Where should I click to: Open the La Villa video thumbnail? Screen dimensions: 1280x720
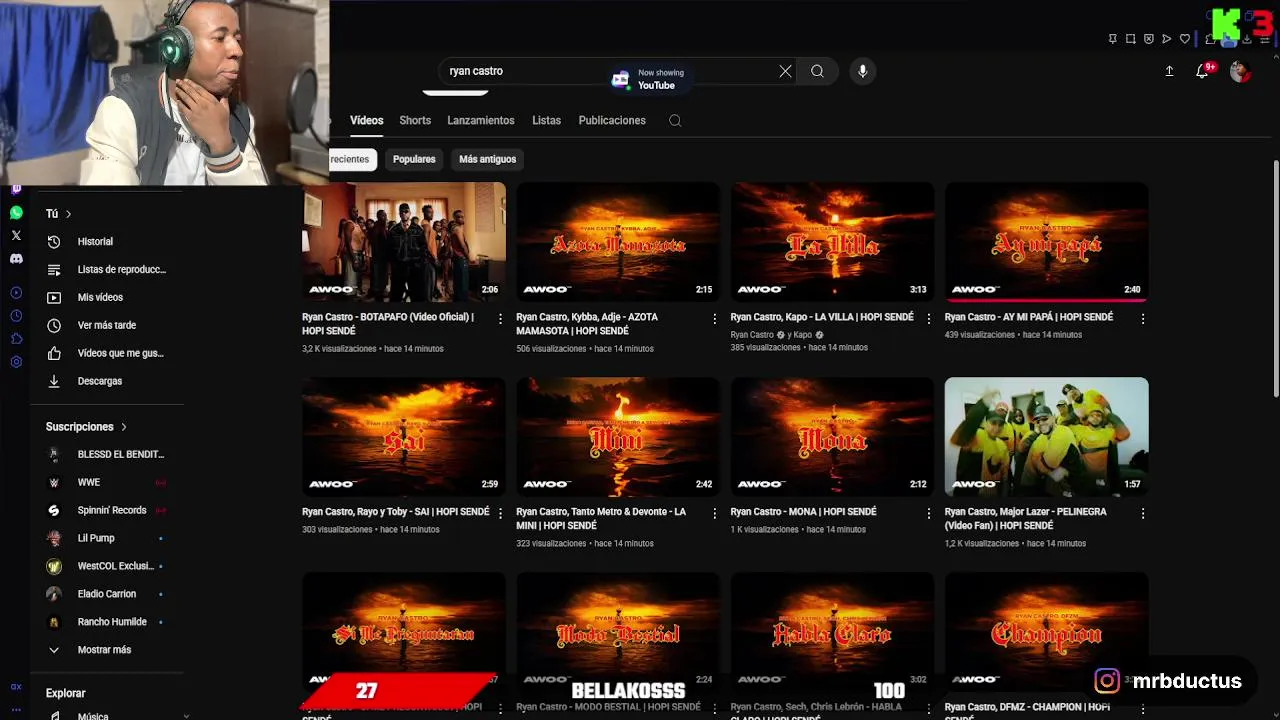pos(832,241)
